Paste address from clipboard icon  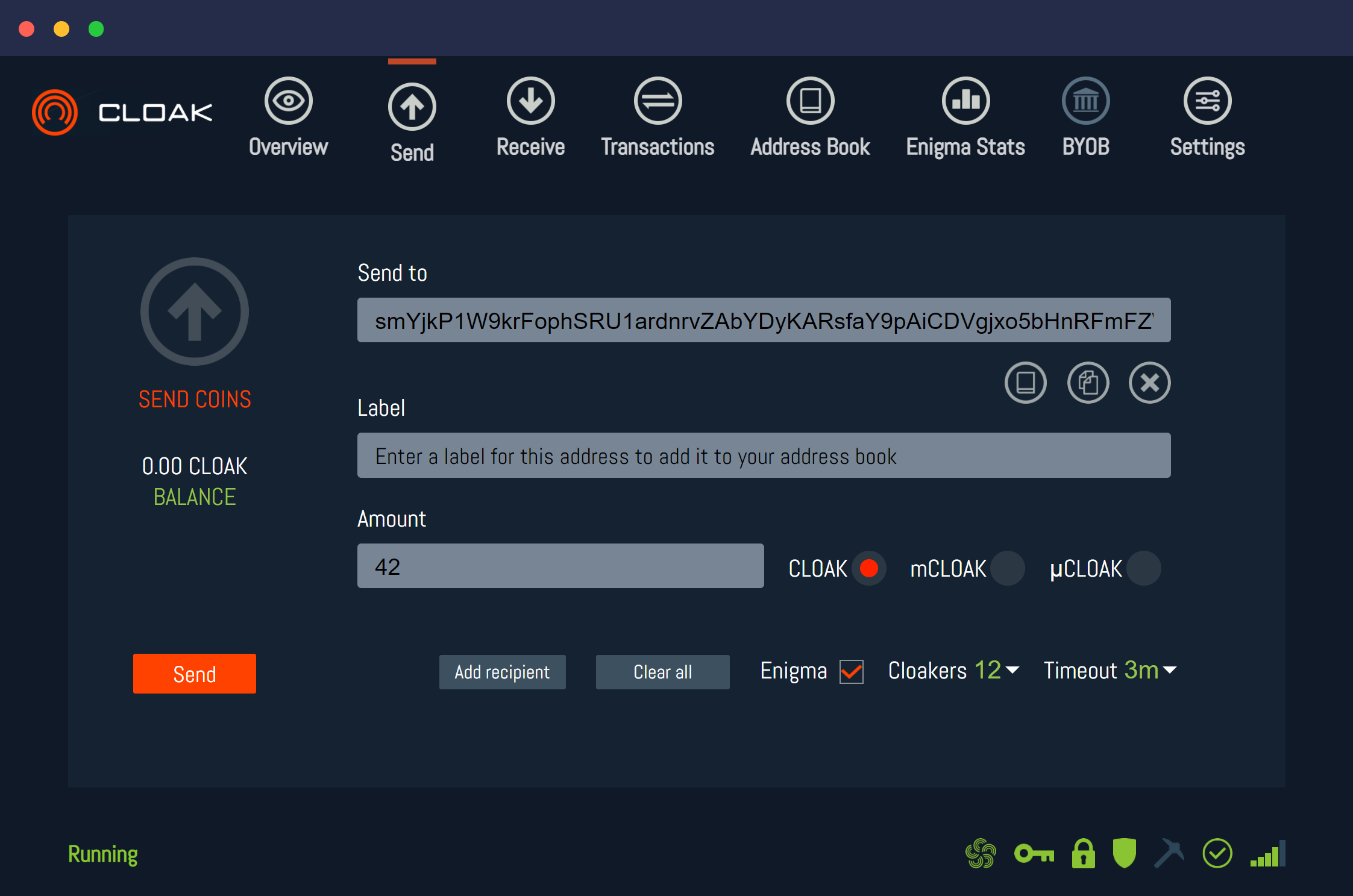point(1088,383)
